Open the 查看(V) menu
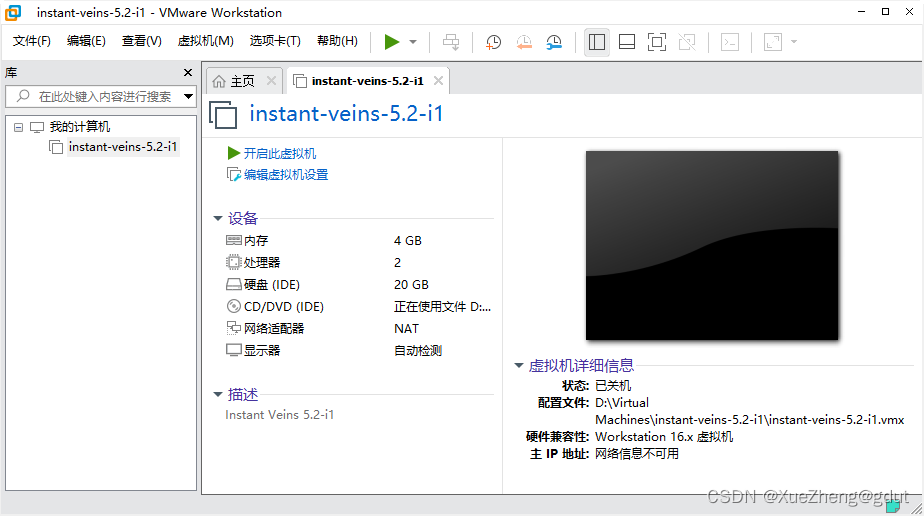Viewport: 924px width, 516px height. (141, 41)
